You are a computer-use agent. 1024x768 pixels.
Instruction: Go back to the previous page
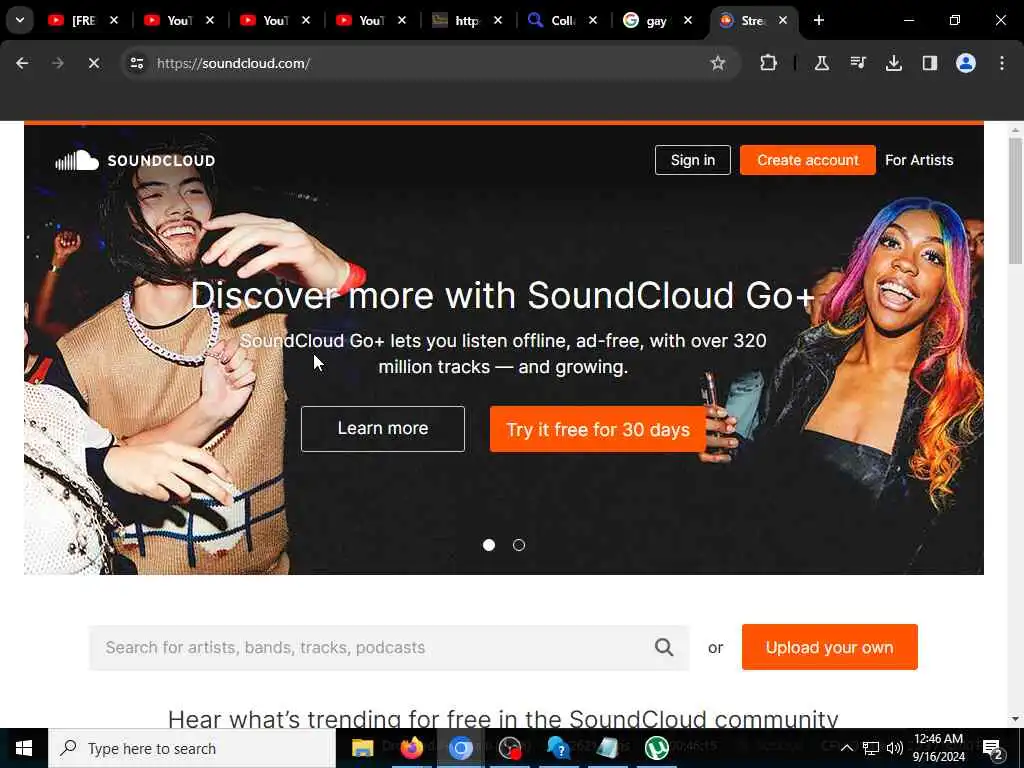click(22, 63)
